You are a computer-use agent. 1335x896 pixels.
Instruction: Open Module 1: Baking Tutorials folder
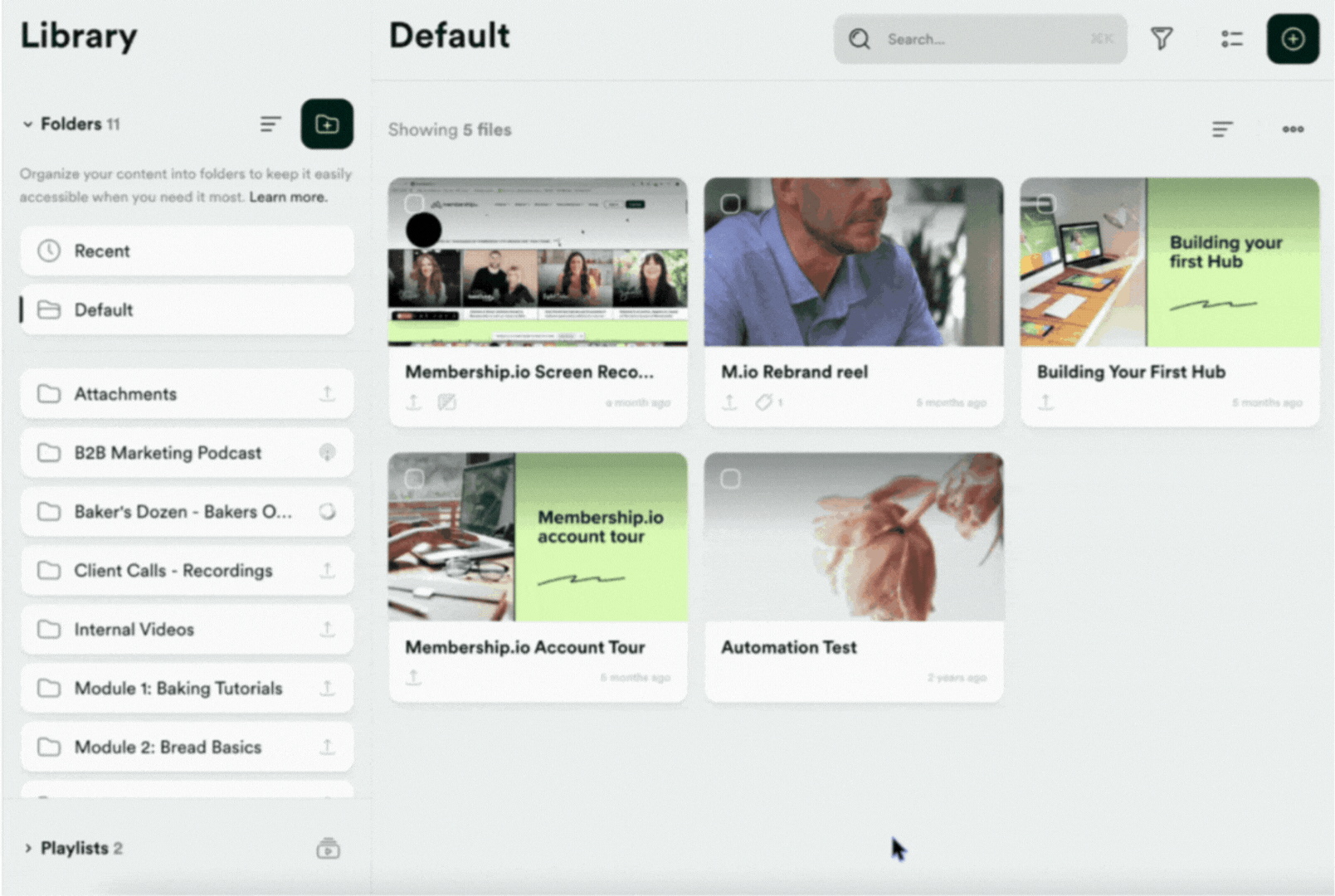tap(187, 688)
